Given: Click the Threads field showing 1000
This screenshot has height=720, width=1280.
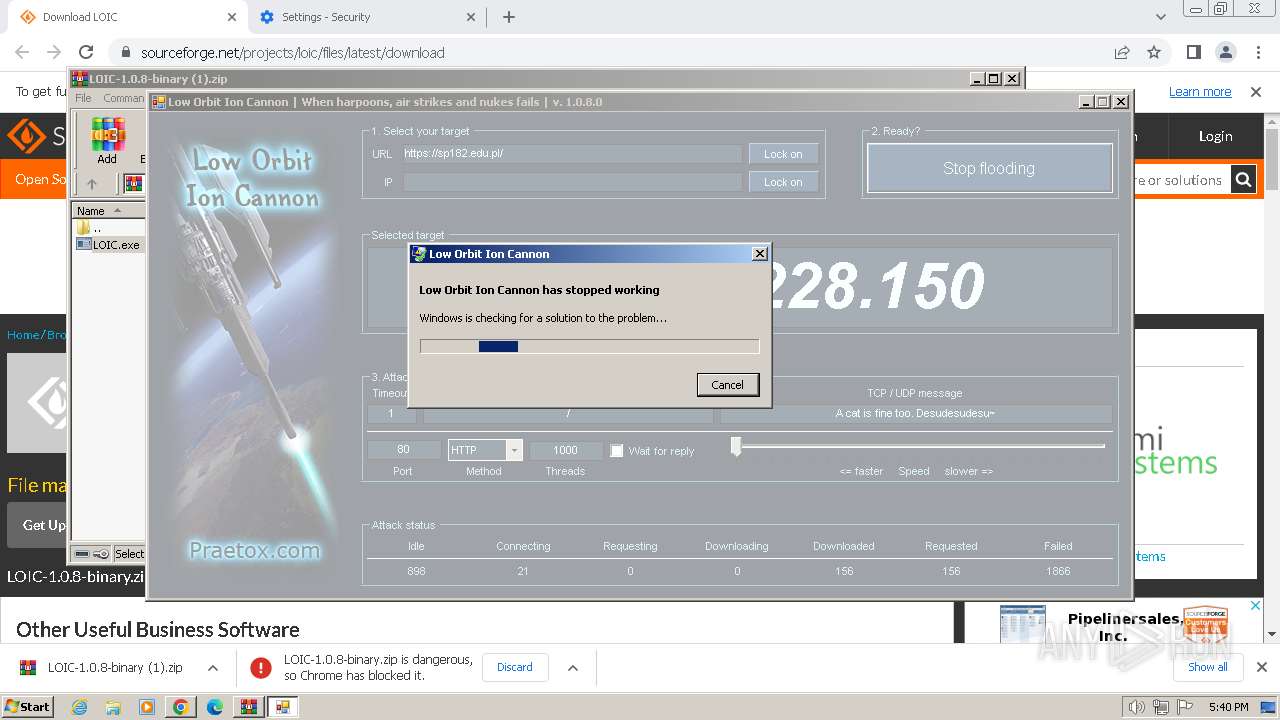Looking at the screenshot, I should click(x=565, y=450).
